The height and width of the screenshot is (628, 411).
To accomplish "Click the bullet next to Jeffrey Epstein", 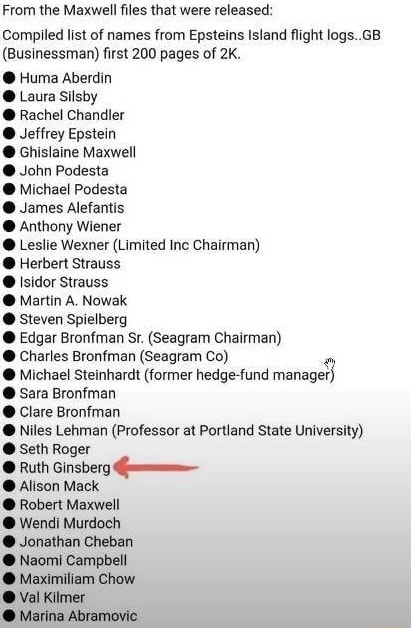I will point(9,133).
